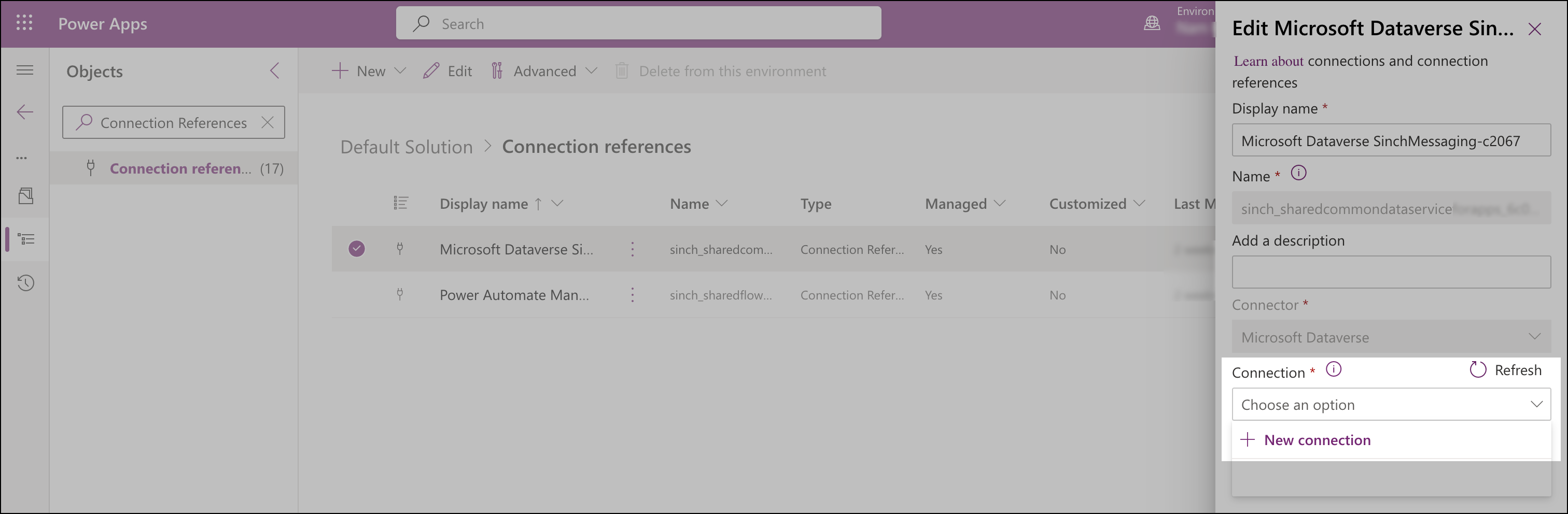Select Connection references tree item
This screenshot has width=1568, height=514.
pos(174,168)
